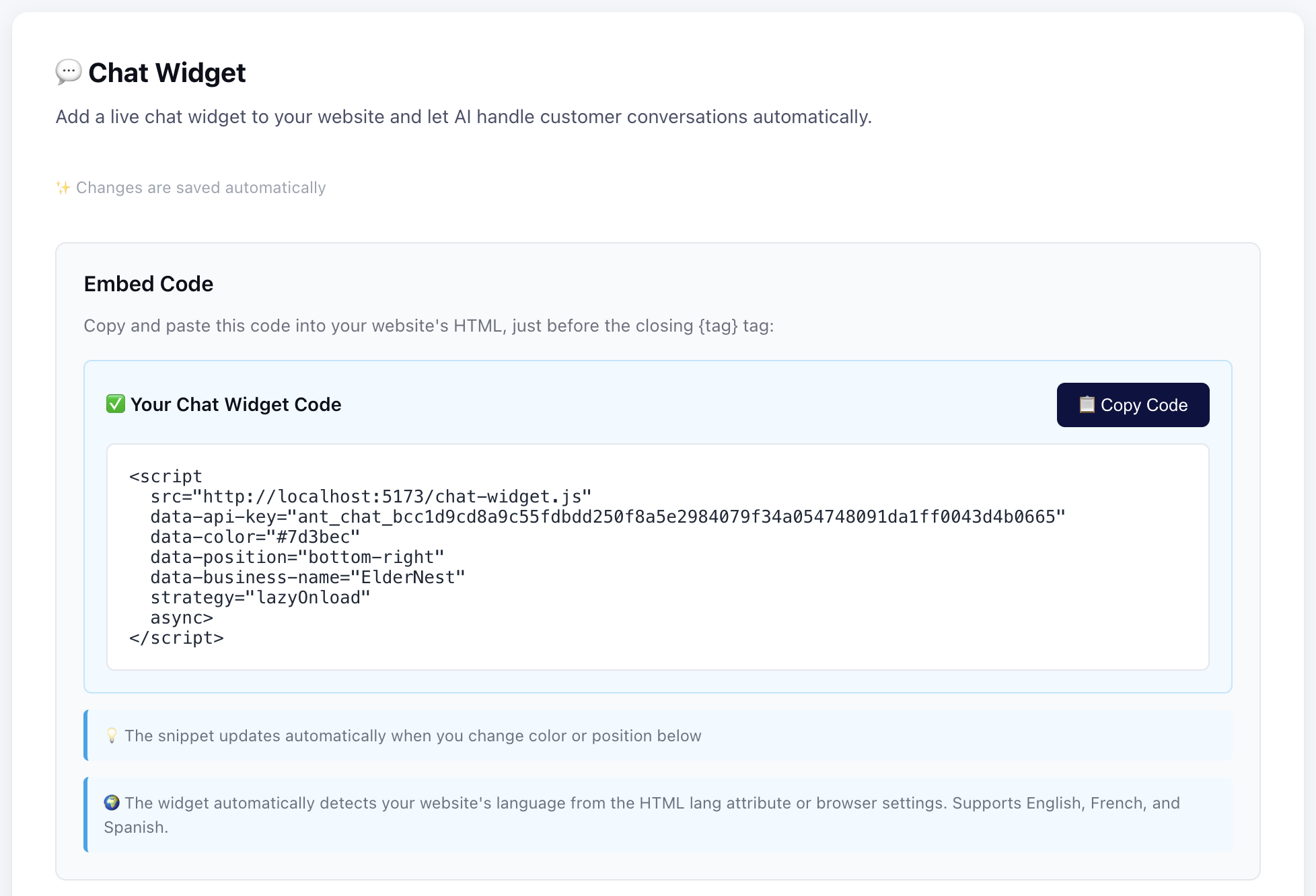Image resolution: width=1316 pixels, height=896 pixels.
Task: Click the globe icon in the language note
Action: click(x=112, y=802)
